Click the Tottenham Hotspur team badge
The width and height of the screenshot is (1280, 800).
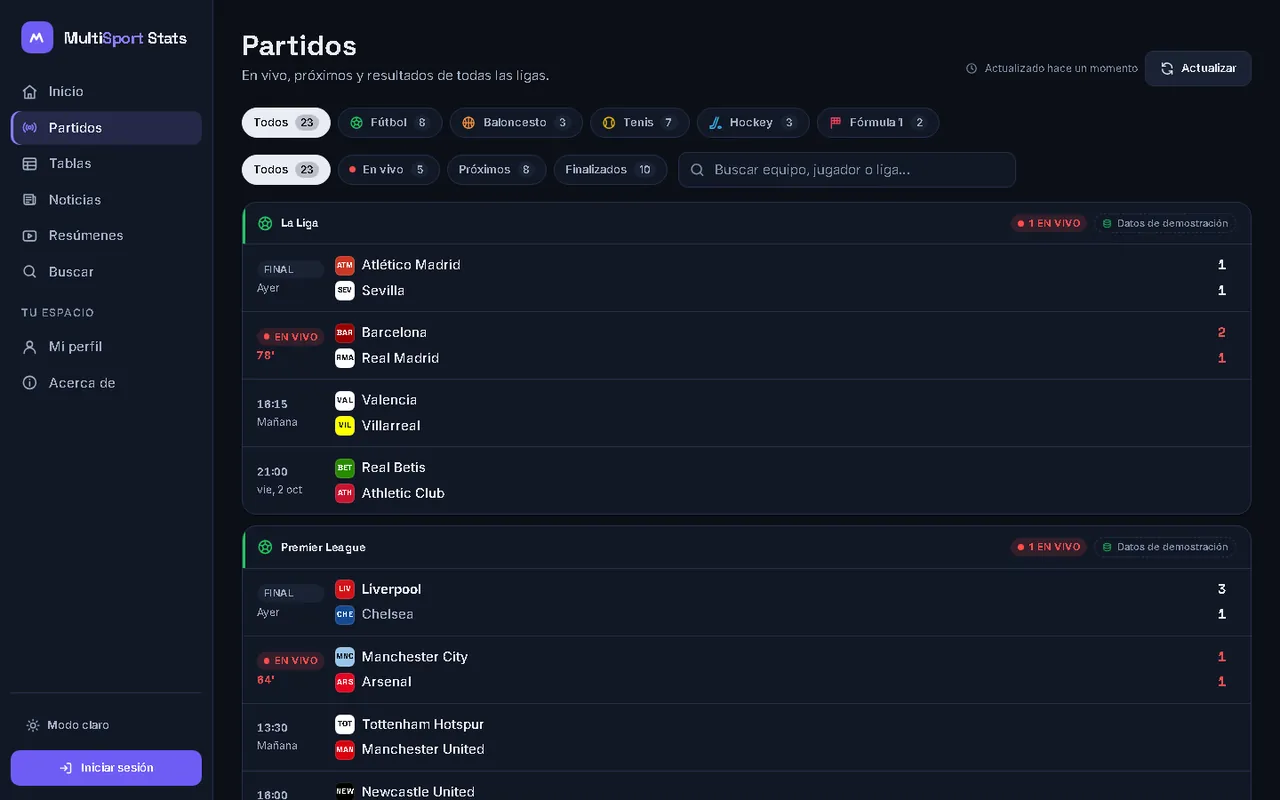tap(345, 724)
